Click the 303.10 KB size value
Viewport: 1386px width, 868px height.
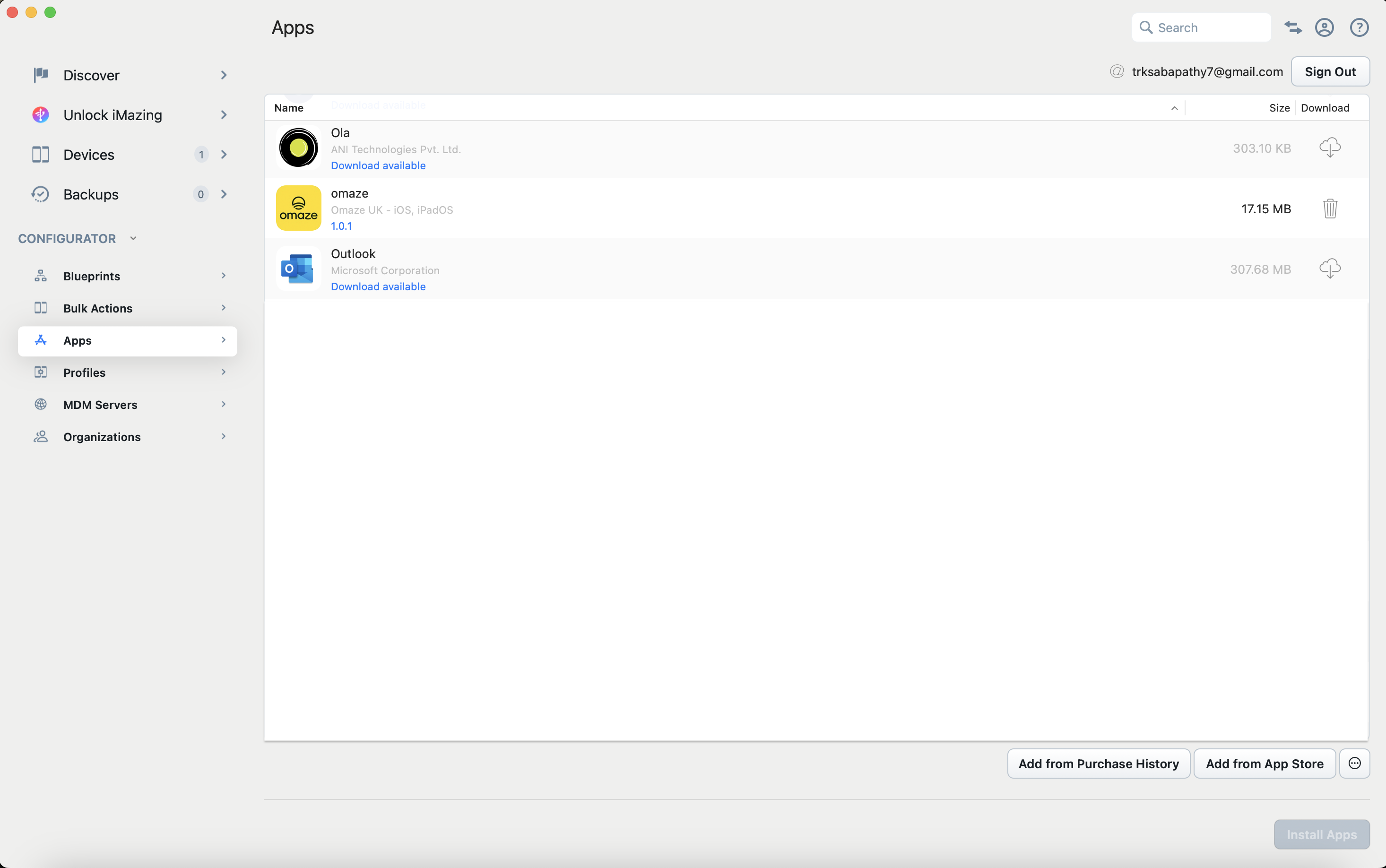point(1262,148)
